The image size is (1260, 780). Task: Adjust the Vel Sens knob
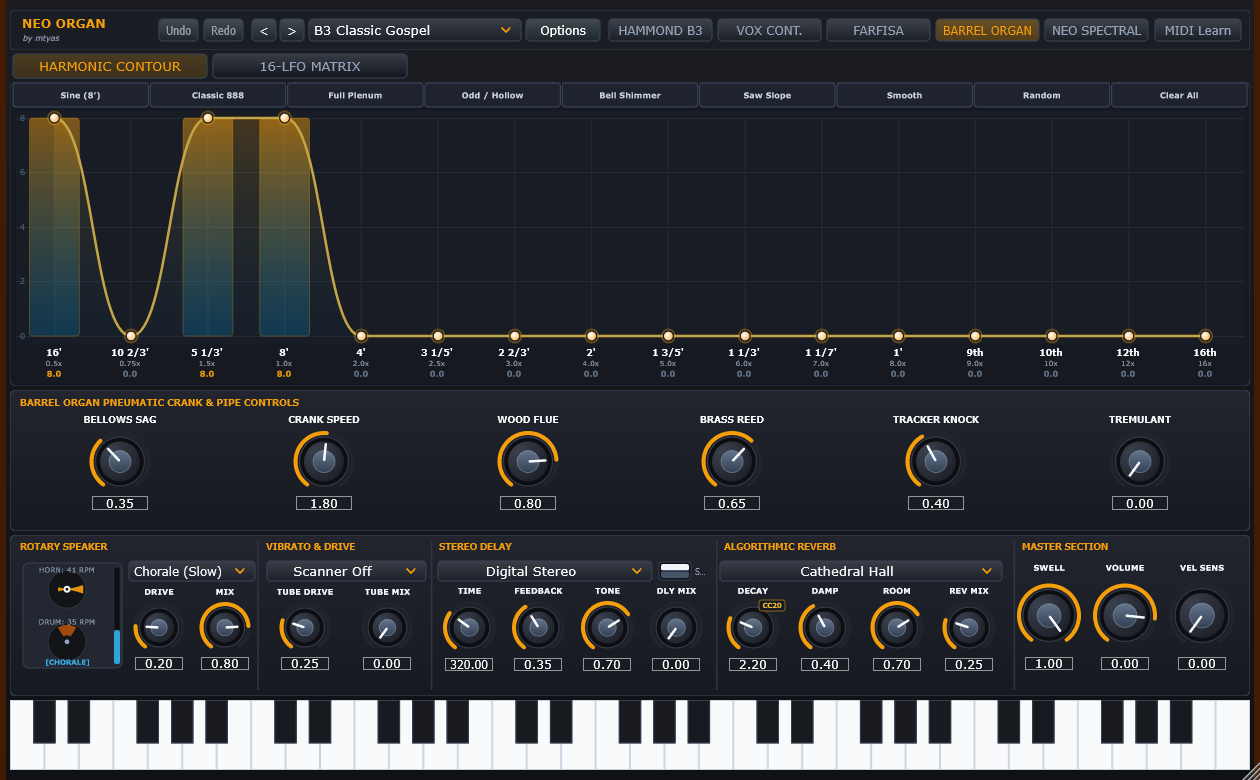coord(1201,615)
